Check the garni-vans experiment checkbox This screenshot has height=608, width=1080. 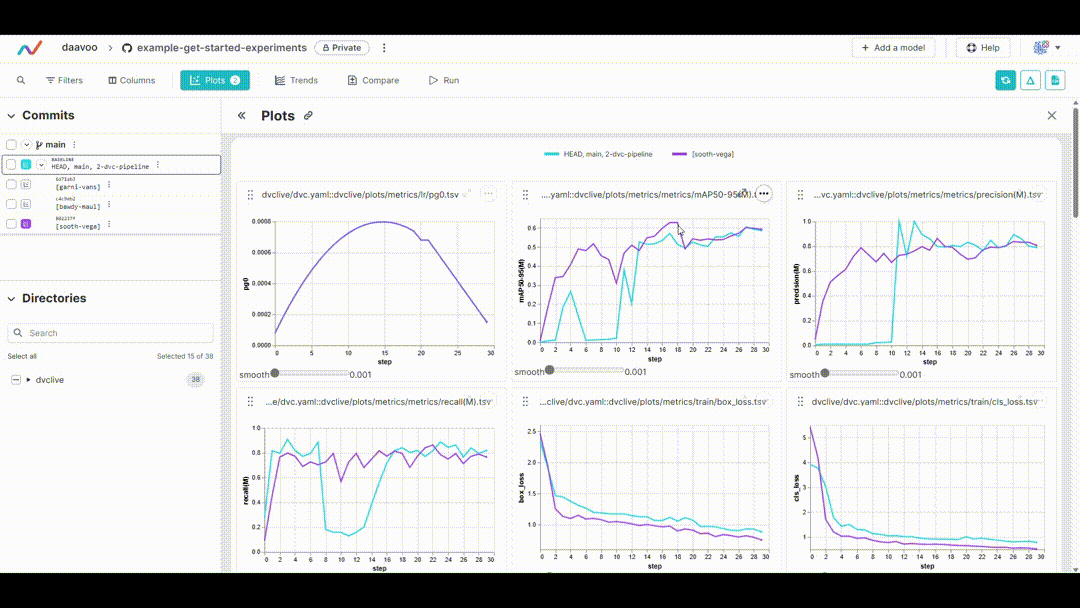(11, 184)
